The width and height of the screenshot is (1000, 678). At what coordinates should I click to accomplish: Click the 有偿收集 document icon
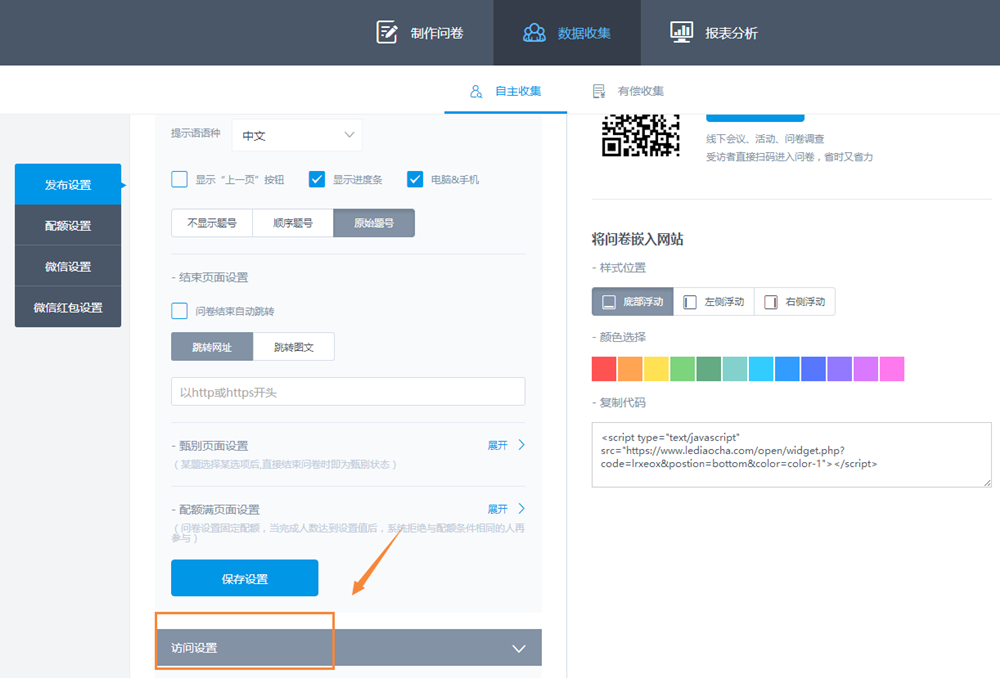(599, 91)
